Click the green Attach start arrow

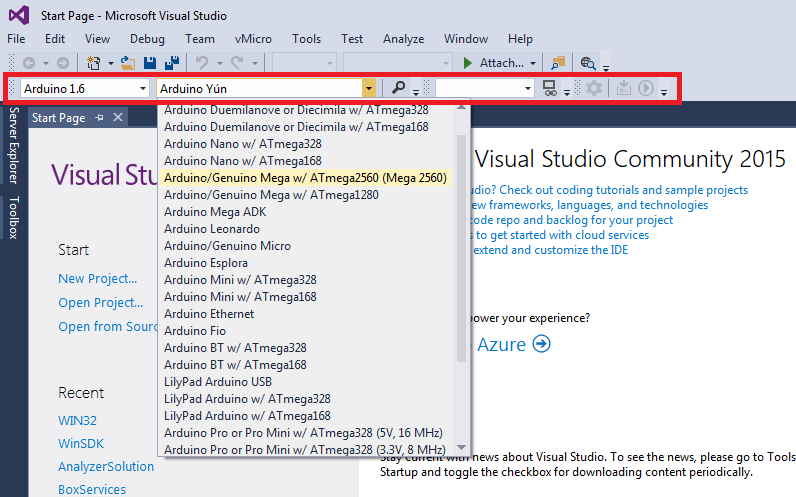click(x=468, y=63)
